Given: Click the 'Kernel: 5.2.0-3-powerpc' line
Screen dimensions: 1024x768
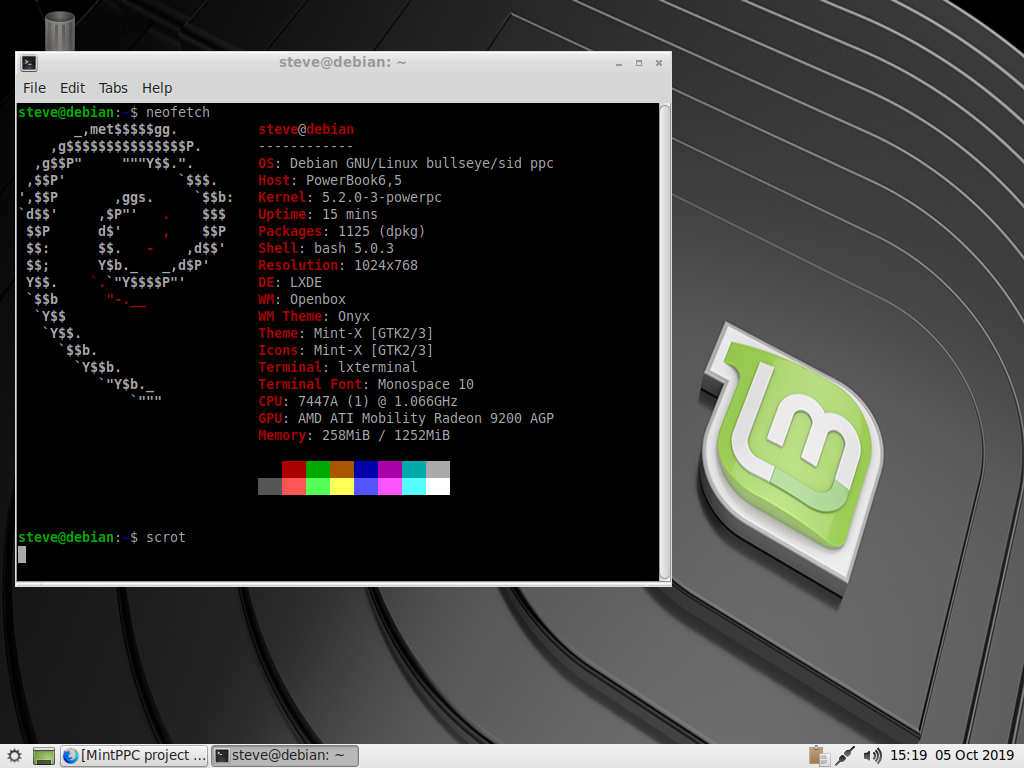Looking at the screenshot, I should [350, 197].
